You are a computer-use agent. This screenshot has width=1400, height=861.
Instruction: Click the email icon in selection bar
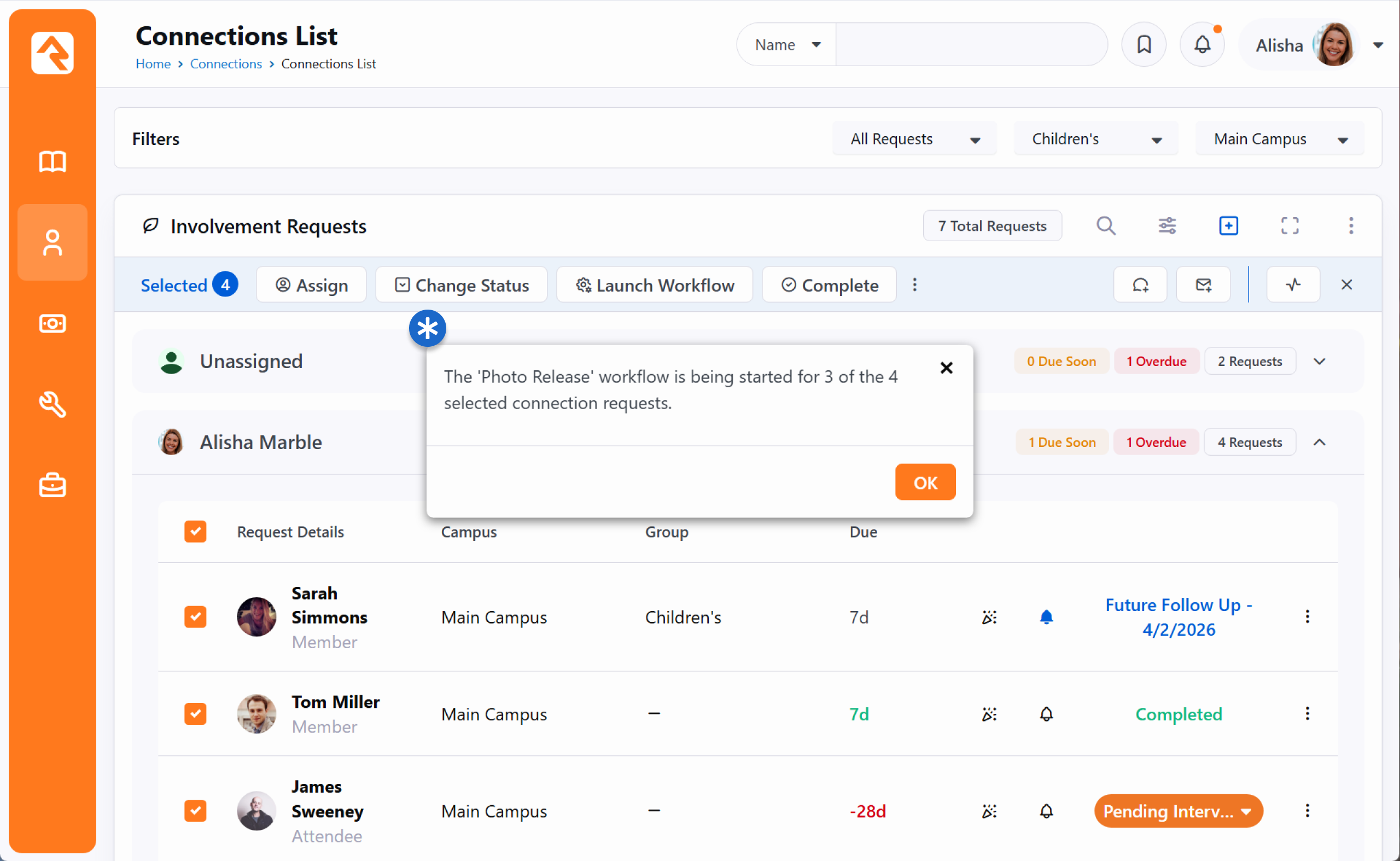(1203, 285)
